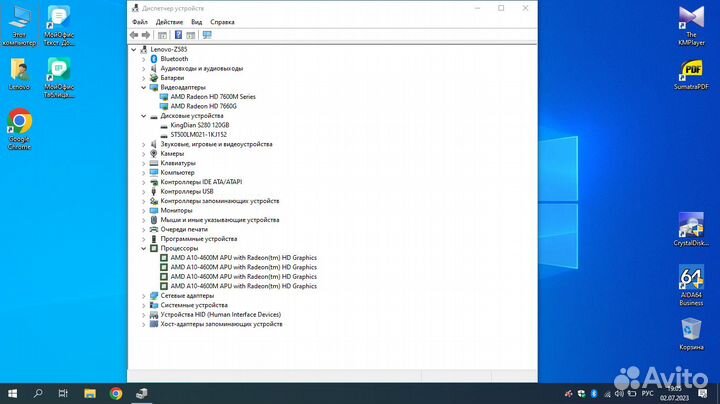This screenshot has height=404, width=720.
Task: Expand the Bluetooth category
Action: [143, 59]
